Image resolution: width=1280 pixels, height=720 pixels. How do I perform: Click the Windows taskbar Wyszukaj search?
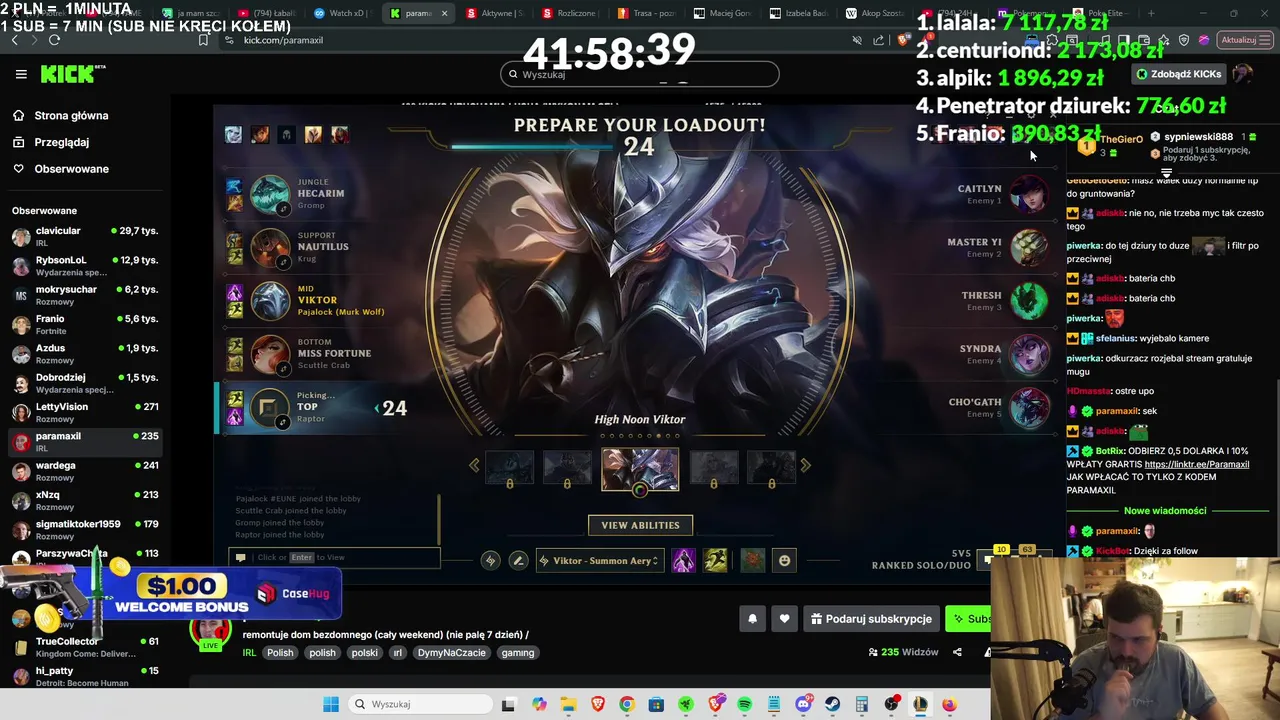[418, 704]
